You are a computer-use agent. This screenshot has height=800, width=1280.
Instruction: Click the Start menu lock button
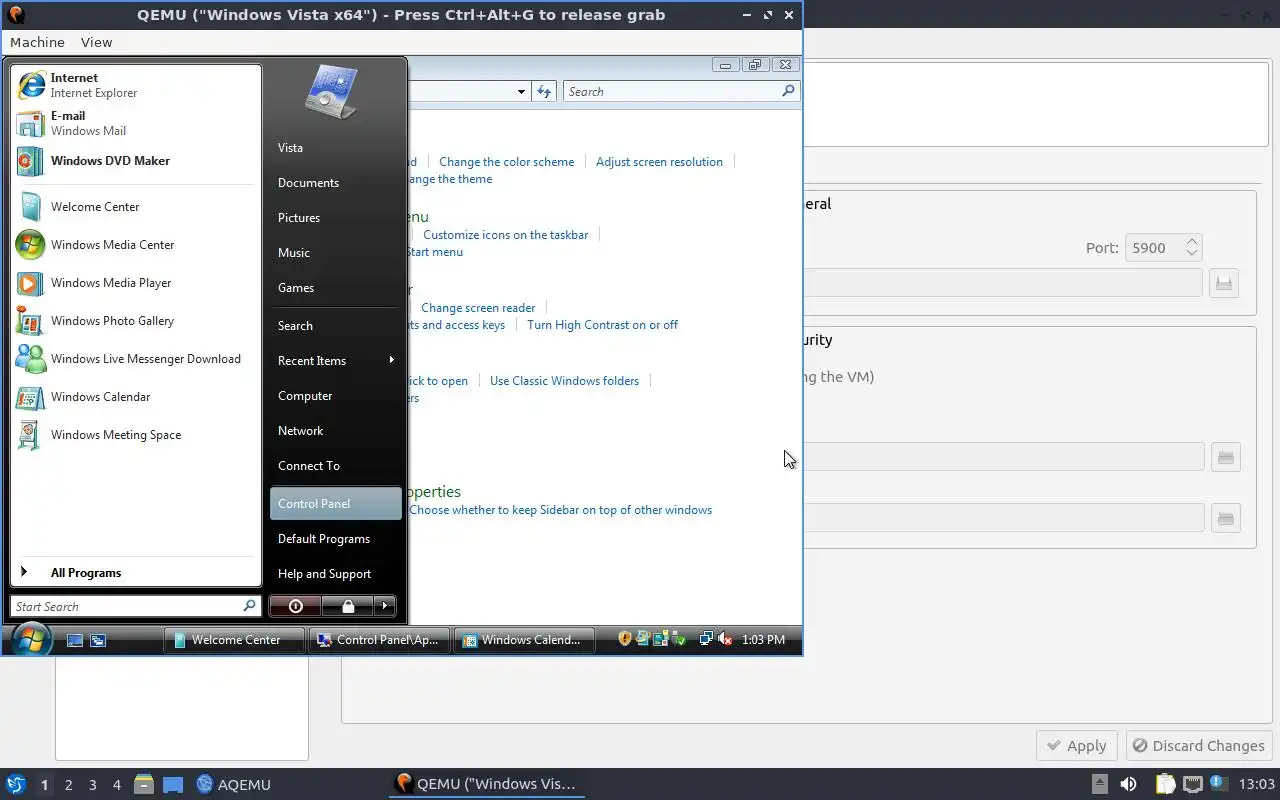coord(347,606)
